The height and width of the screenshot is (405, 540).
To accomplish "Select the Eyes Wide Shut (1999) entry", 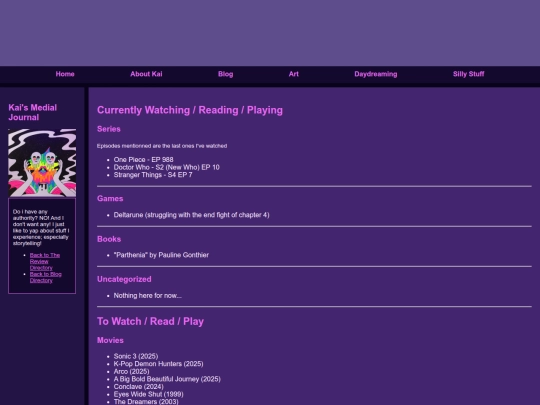I will (148, 394).
